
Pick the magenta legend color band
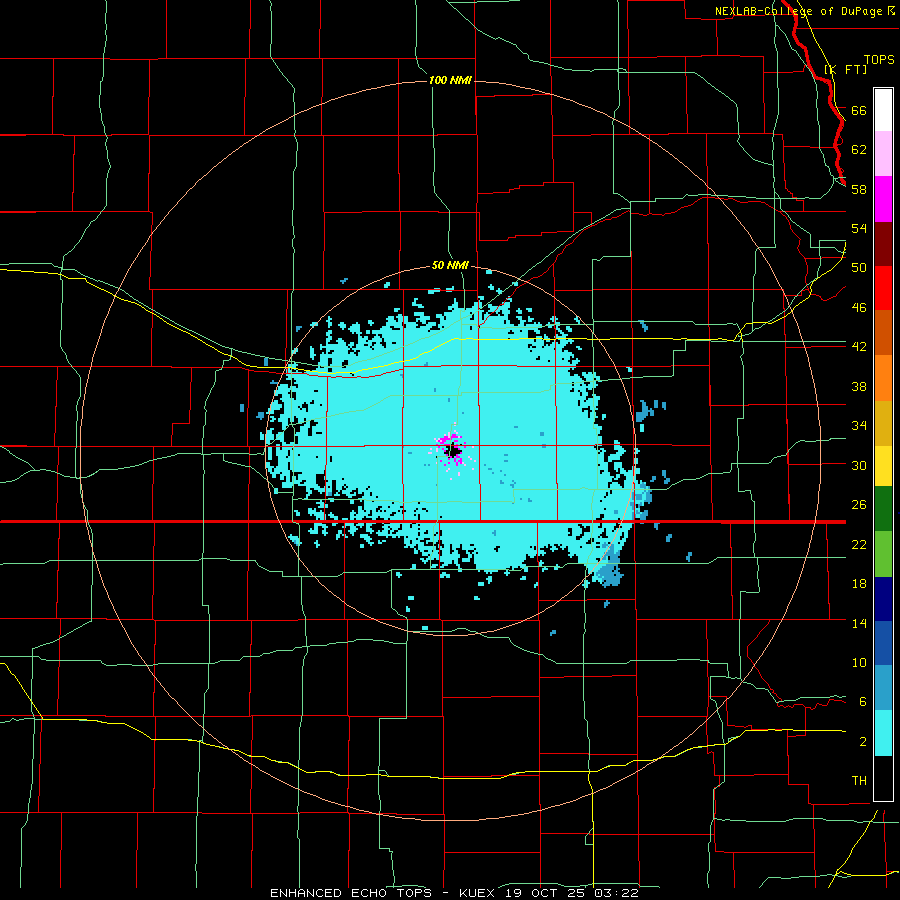point(883,199)
